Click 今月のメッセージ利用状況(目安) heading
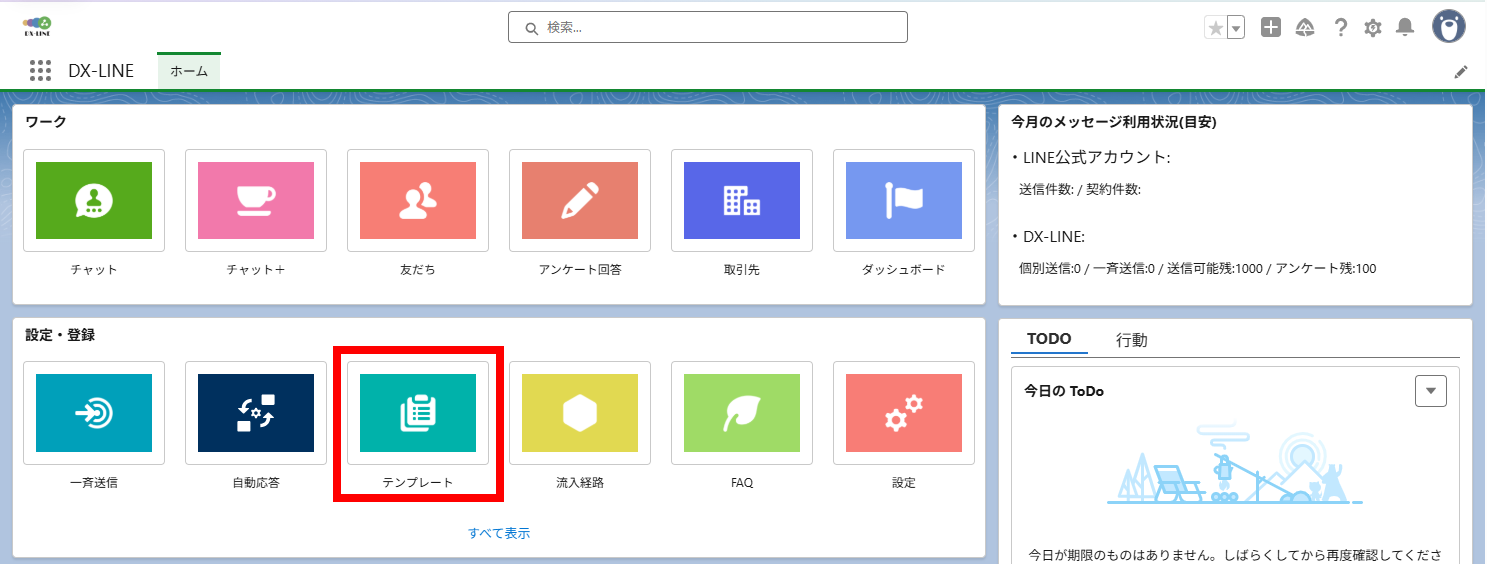 (1114, 122)
